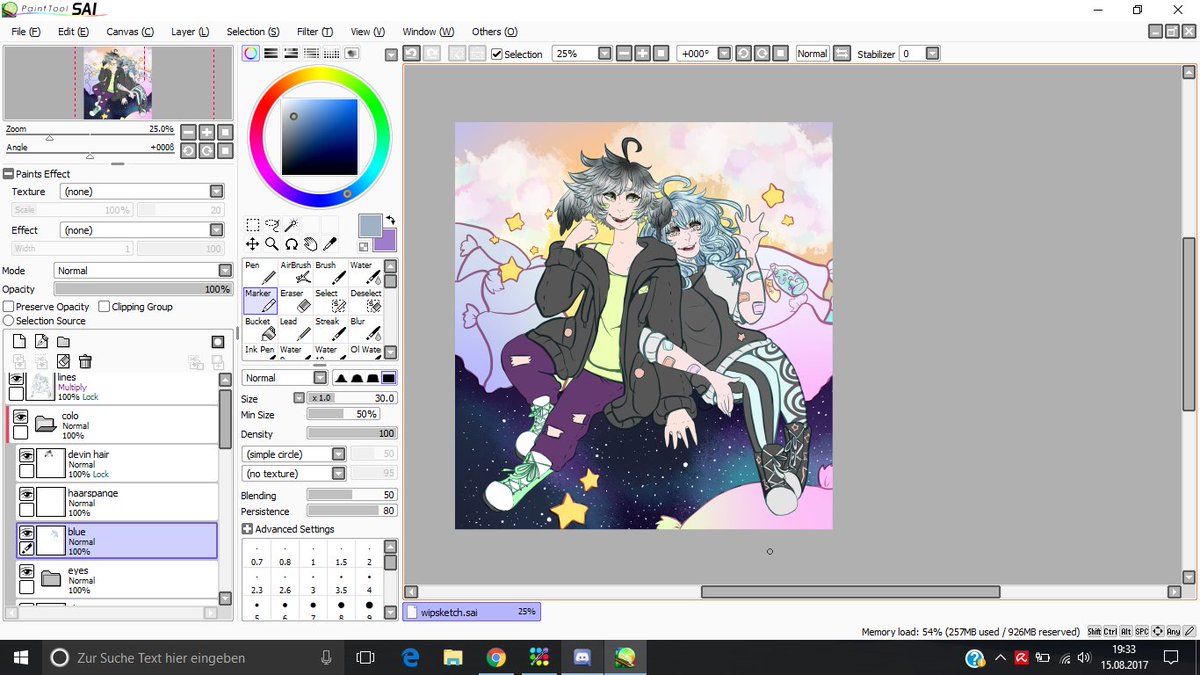Image resolution: width=1200 pixels, height=675 pixels.
Task: Open the Selection menu
Action: (253, 32)
